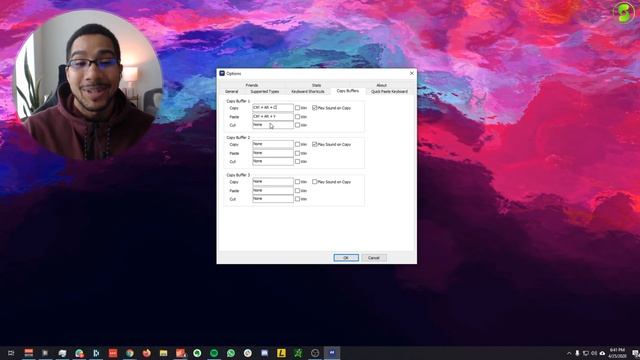640x360 pixels.
Task: Show hidden system tray icons
Action: tap(569, 353)
